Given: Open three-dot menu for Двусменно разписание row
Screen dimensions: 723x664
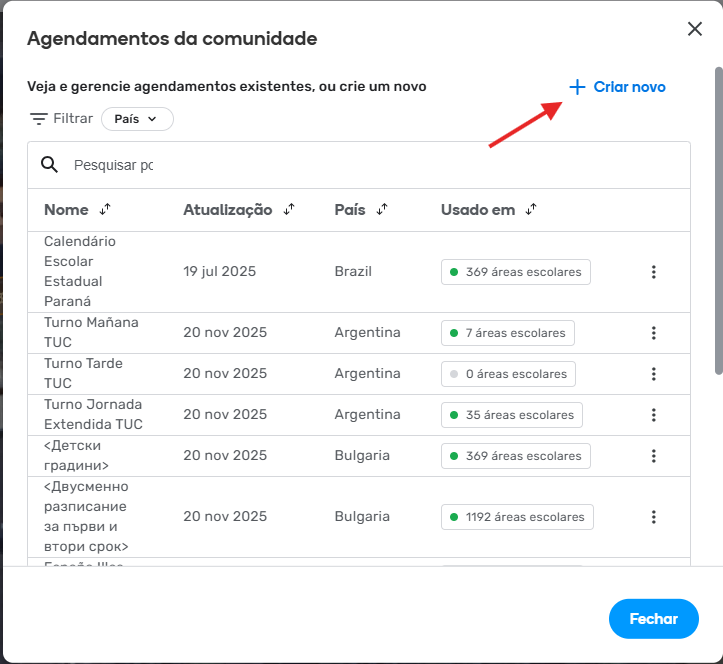Looking at the screenshot, I should click(x=654, y=517).
